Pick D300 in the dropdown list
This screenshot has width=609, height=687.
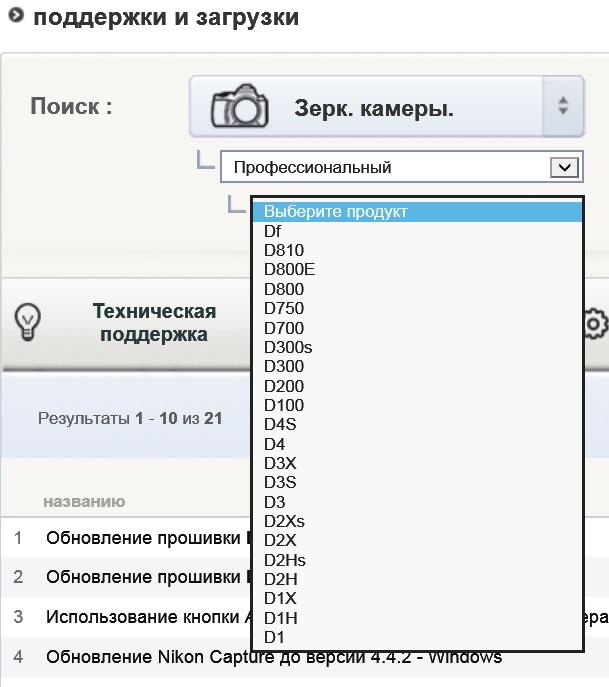tap(418, 366)
